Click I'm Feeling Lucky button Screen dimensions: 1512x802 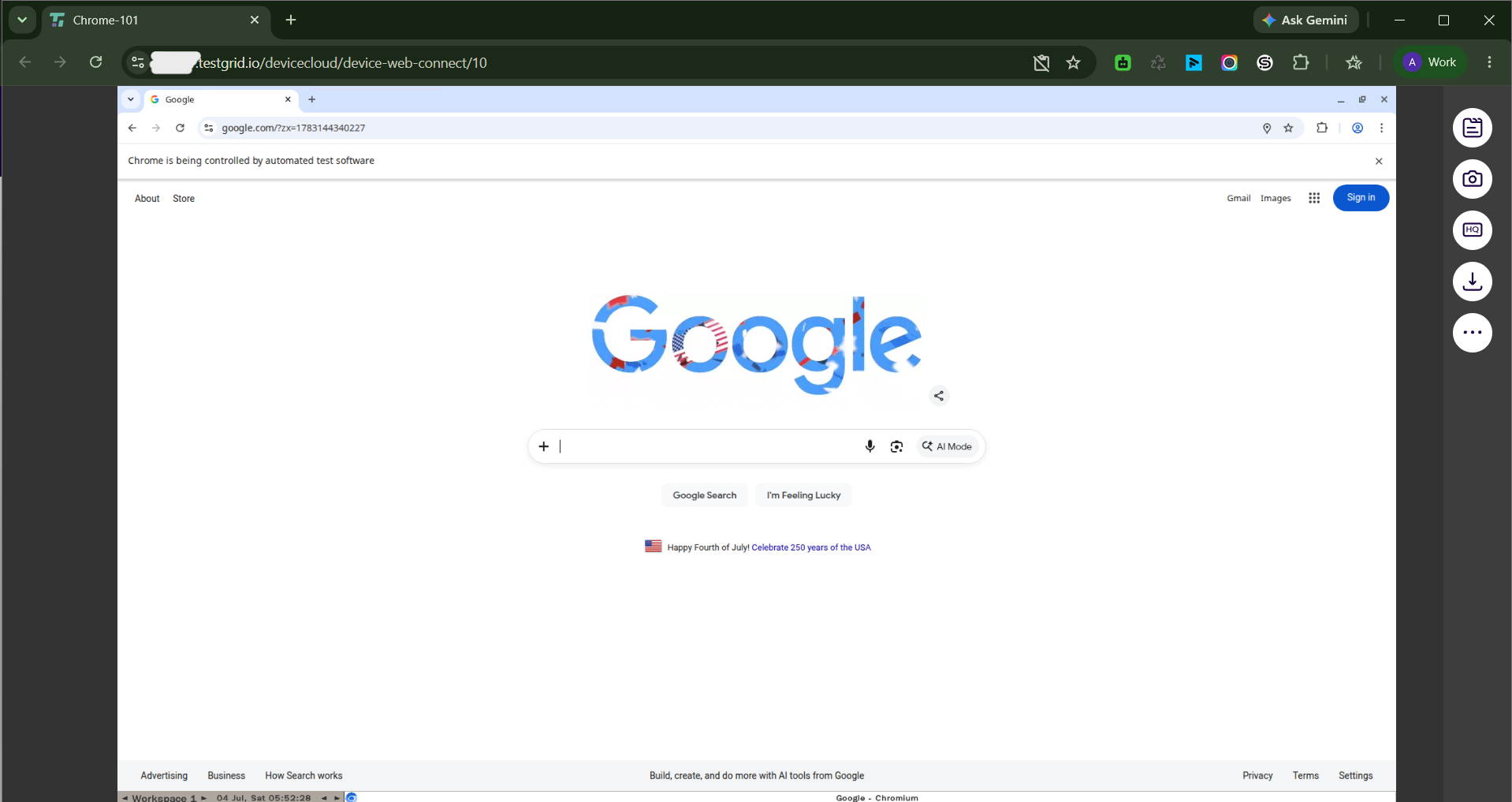point(803,495)
